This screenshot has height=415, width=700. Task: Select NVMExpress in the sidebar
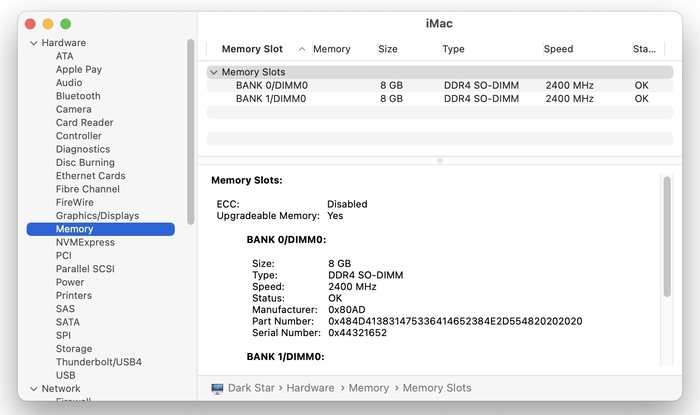85,242
